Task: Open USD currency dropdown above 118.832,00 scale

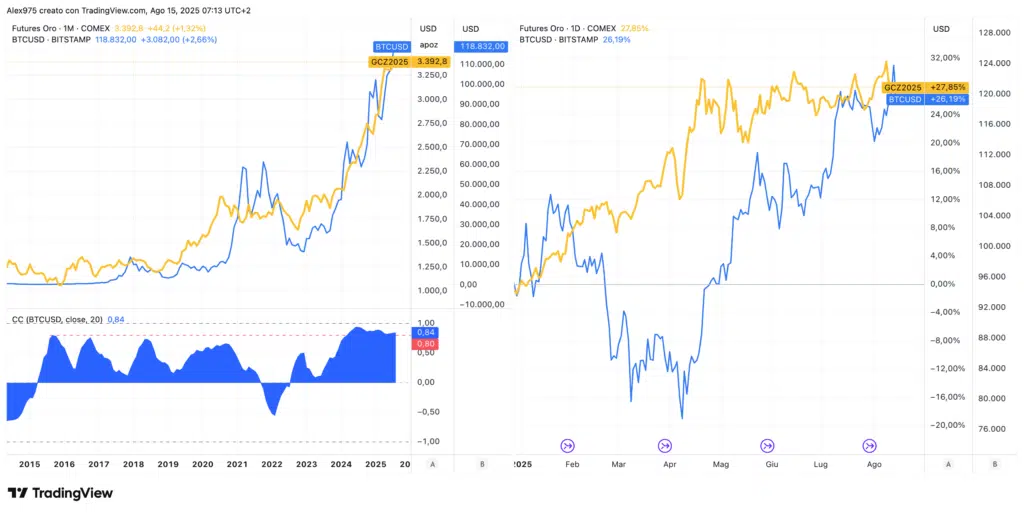Action: click(x=470, y=29)
